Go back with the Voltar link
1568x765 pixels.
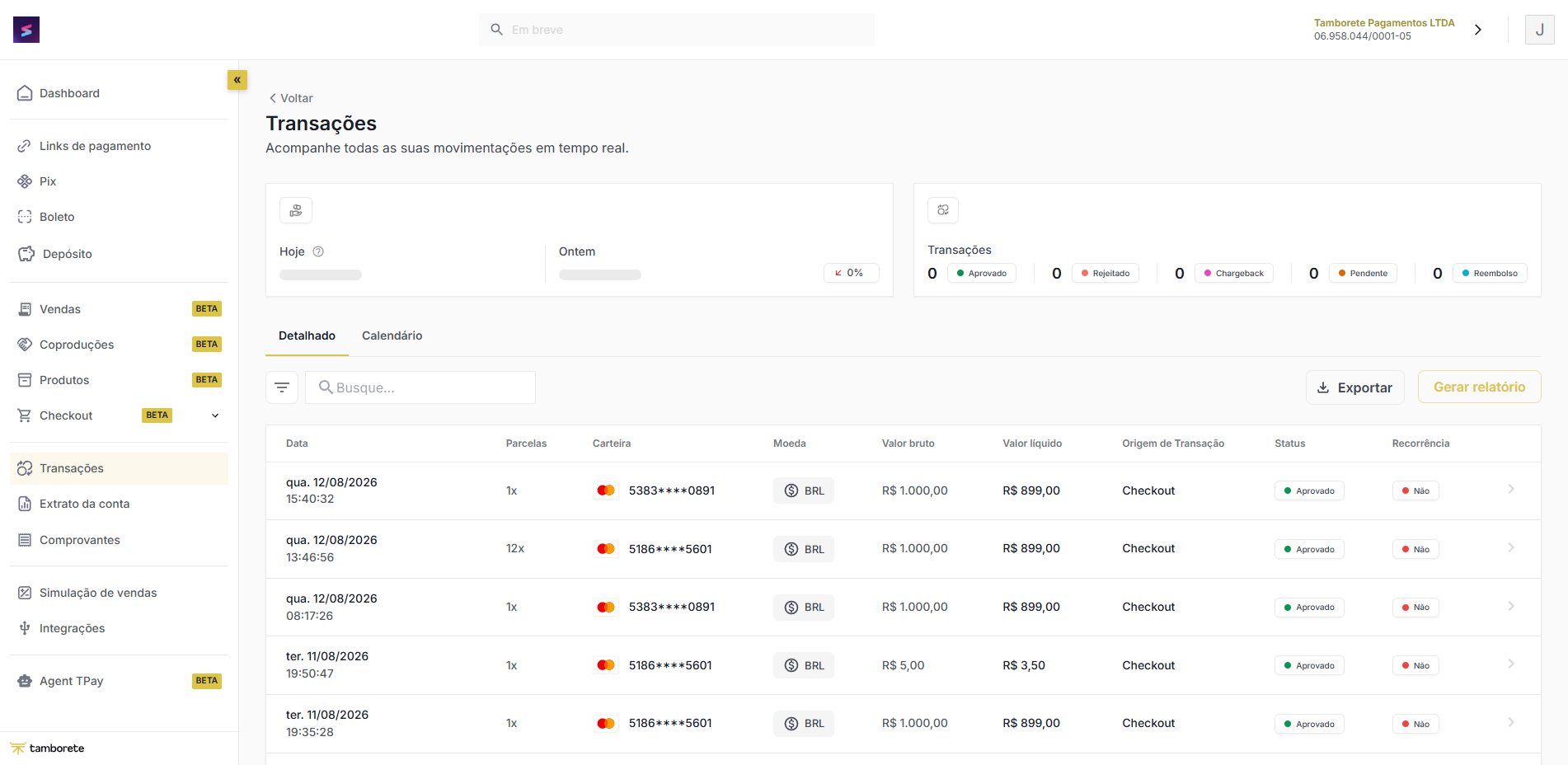coord(291,98)
